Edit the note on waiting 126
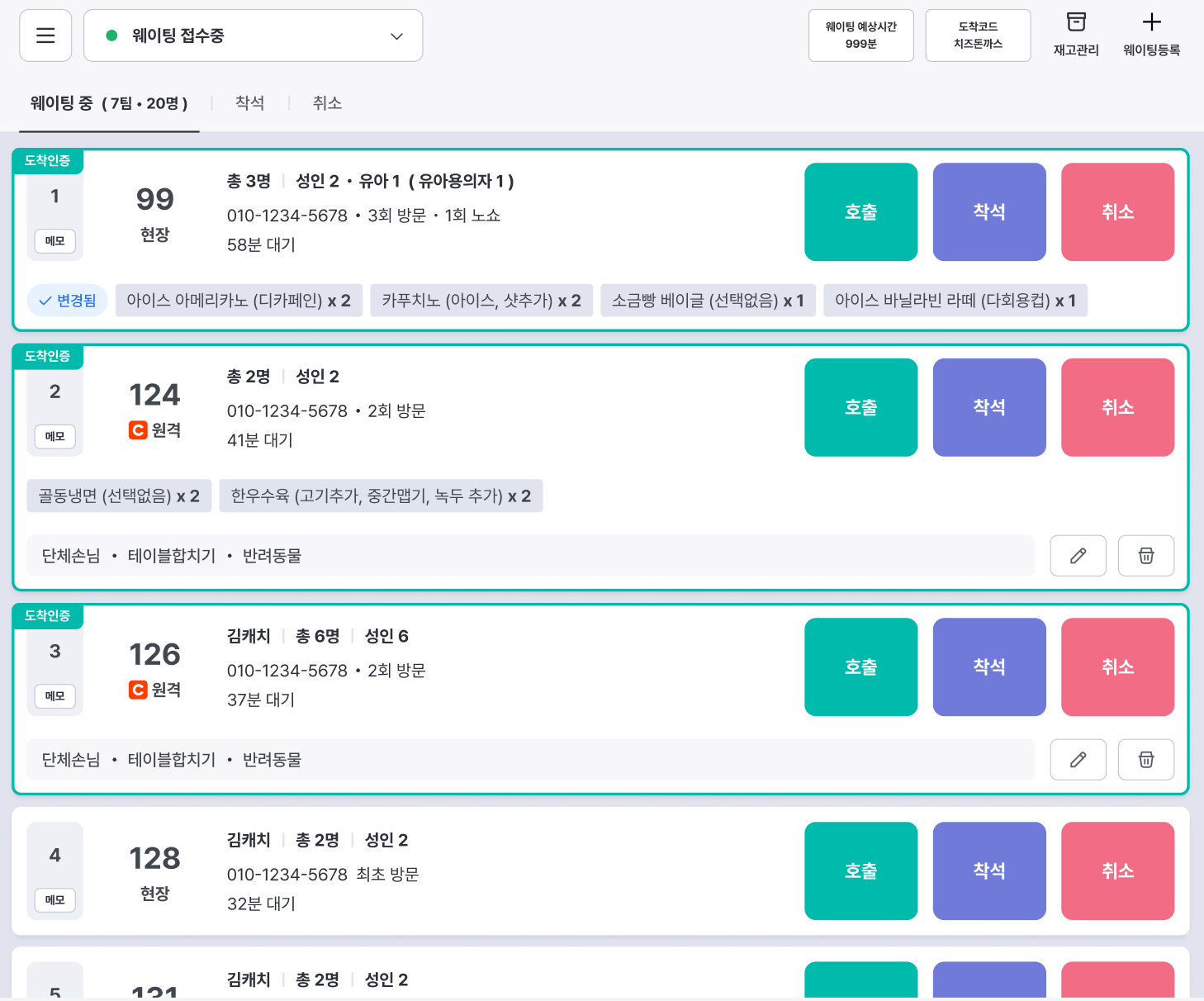The height and width of the screenshot is (1001, 1204). tap(1078, 760)
